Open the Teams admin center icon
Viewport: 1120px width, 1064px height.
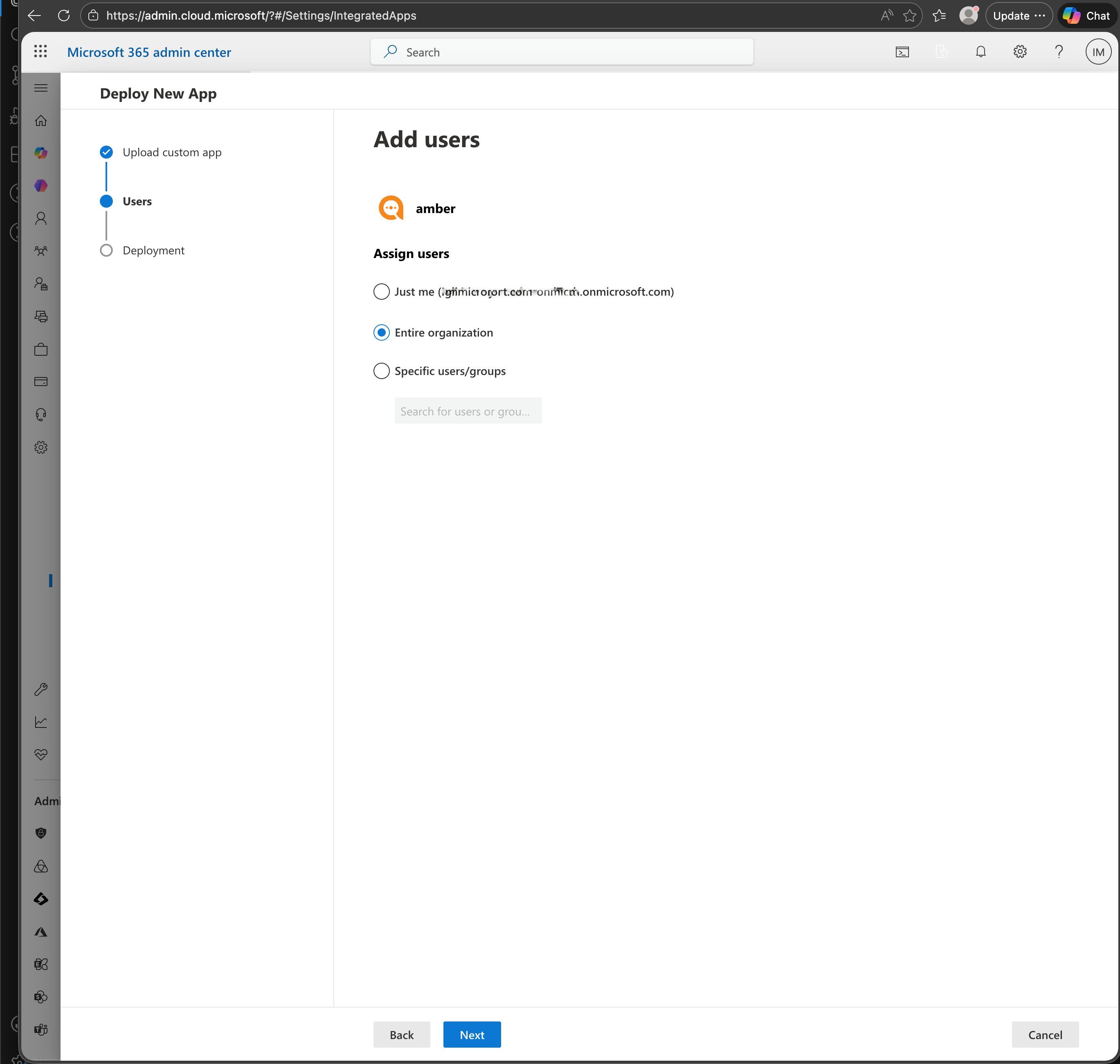(41, 1029)
